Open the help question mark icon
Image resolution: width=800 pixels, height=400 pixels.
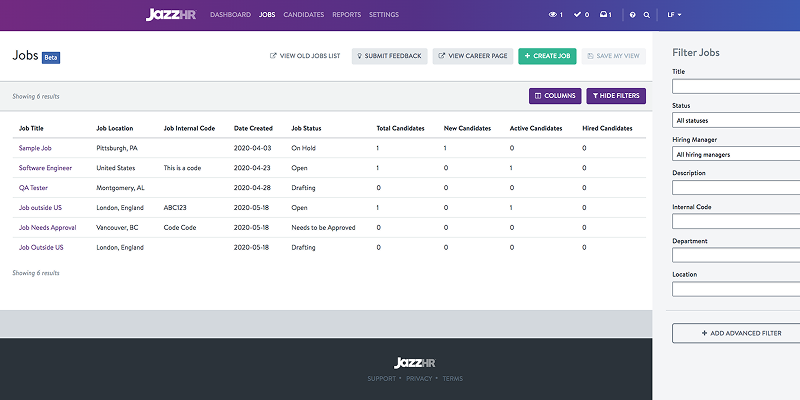pos(633,15)
